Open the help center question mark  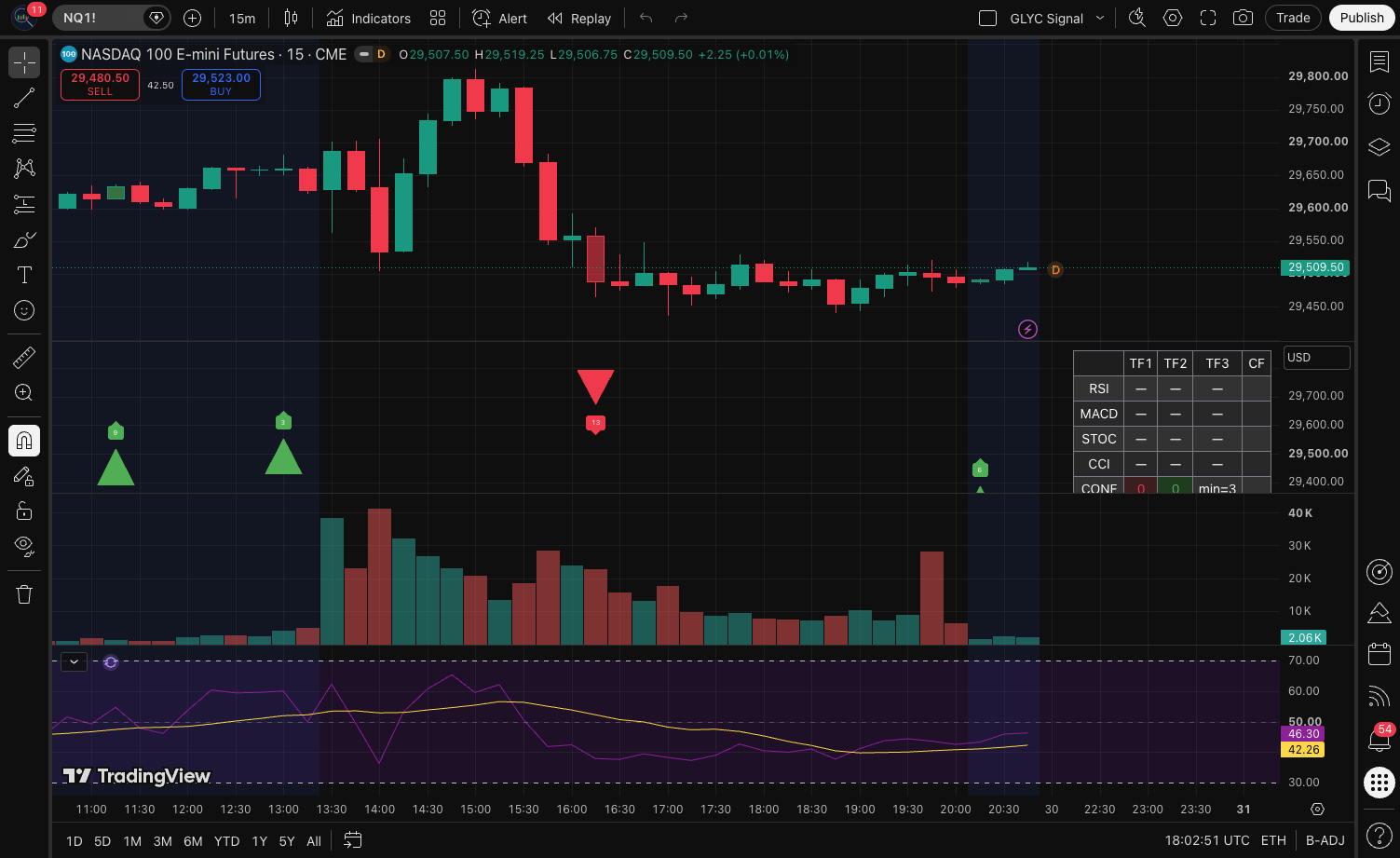coord(1380,834)
